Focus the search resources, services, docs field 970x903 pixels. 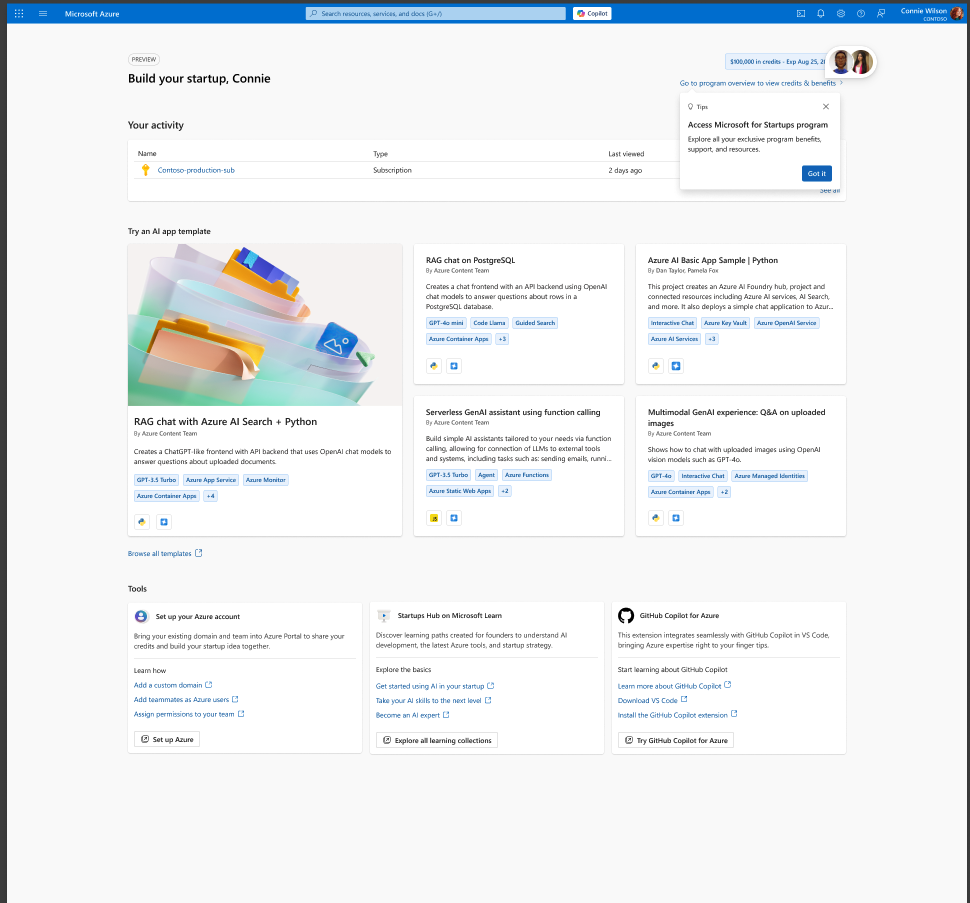436,14
